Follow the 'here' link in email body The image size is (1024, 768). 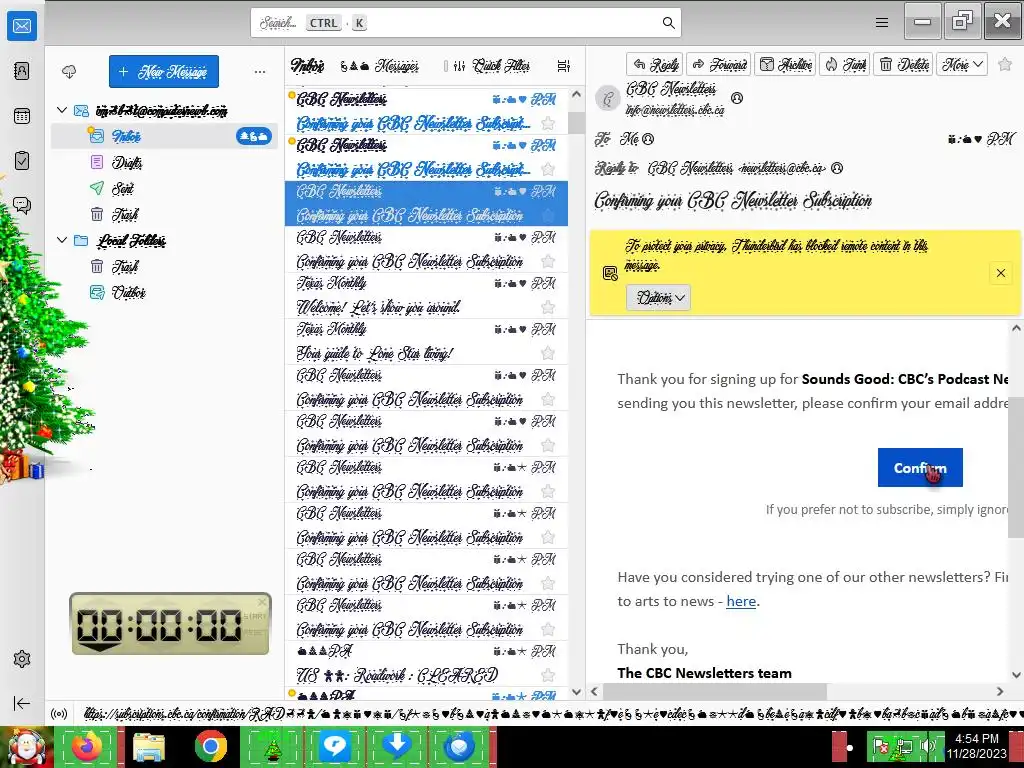point(741,601)
